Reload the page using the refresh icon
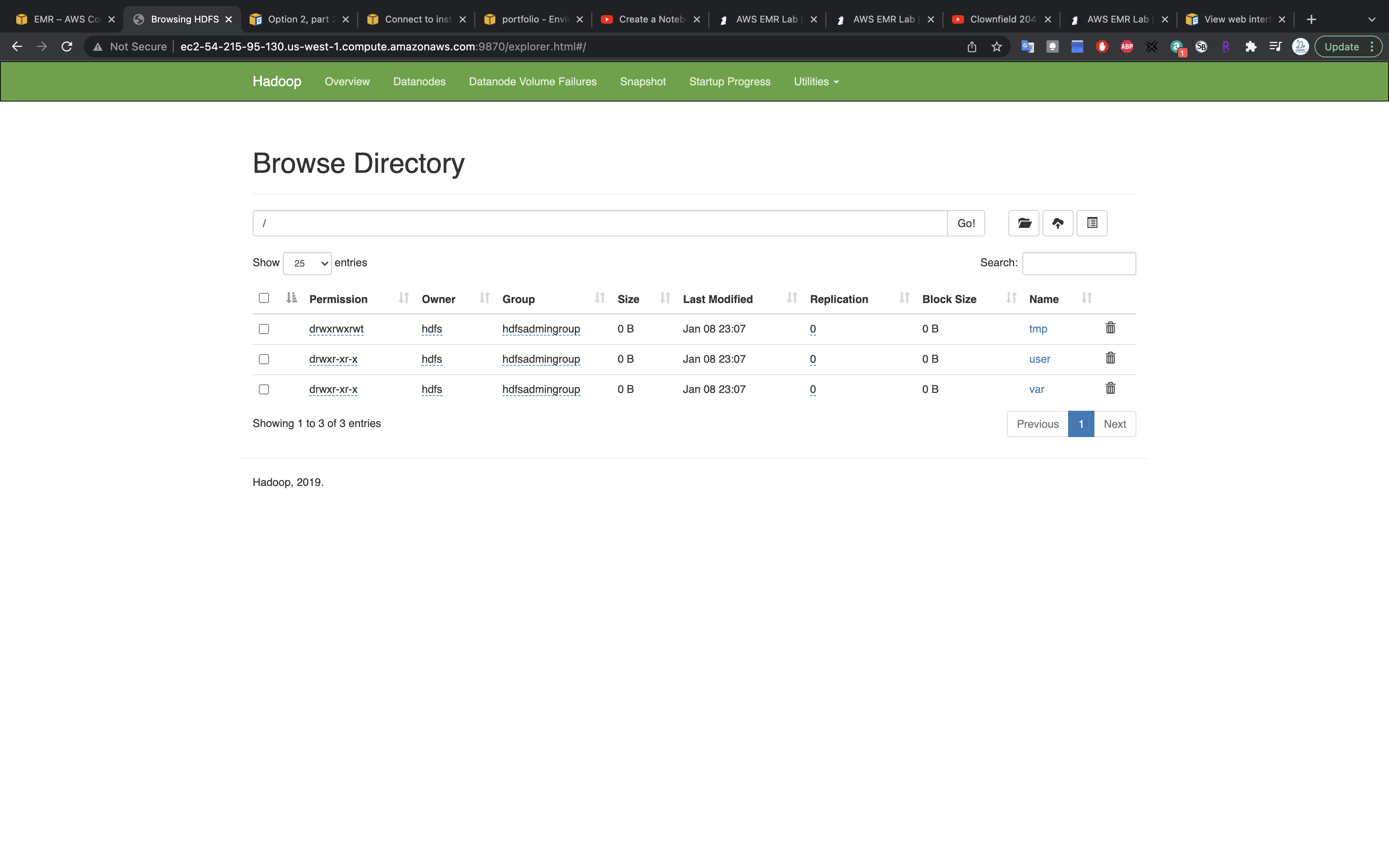Image resolution: width=1389 pixels, height=868 pixels. [67, 46]
